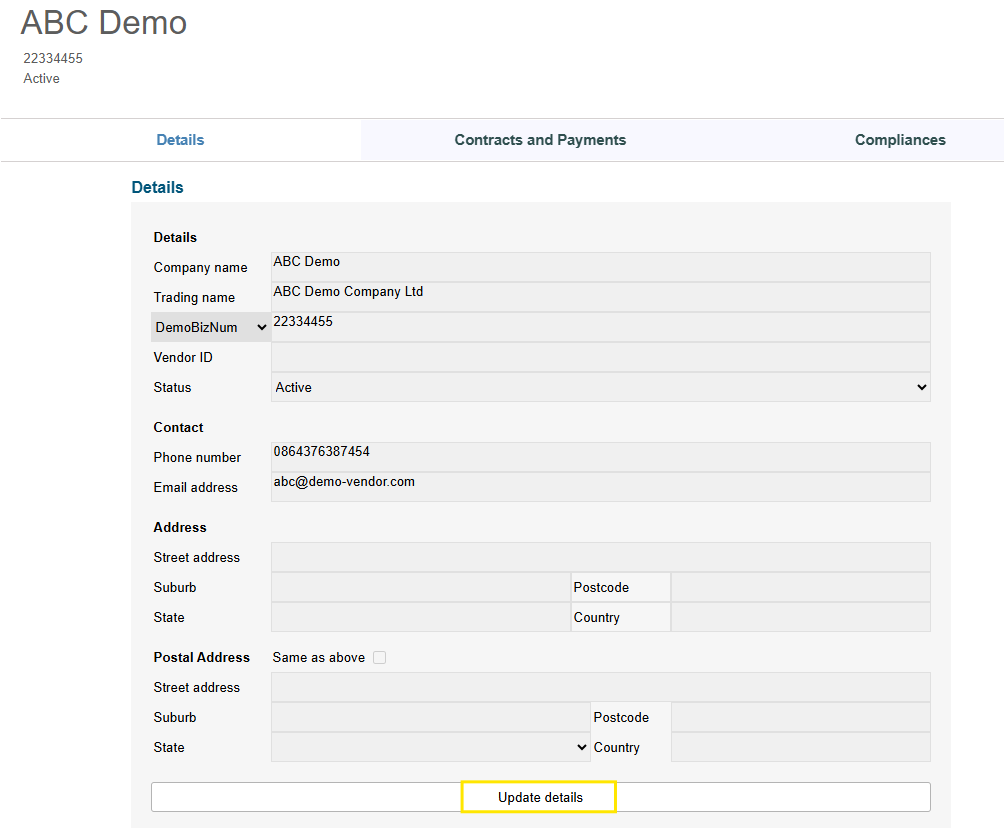Focus the Postal Address Postcode field
The image size is (1004, 828).
(800, 717)
